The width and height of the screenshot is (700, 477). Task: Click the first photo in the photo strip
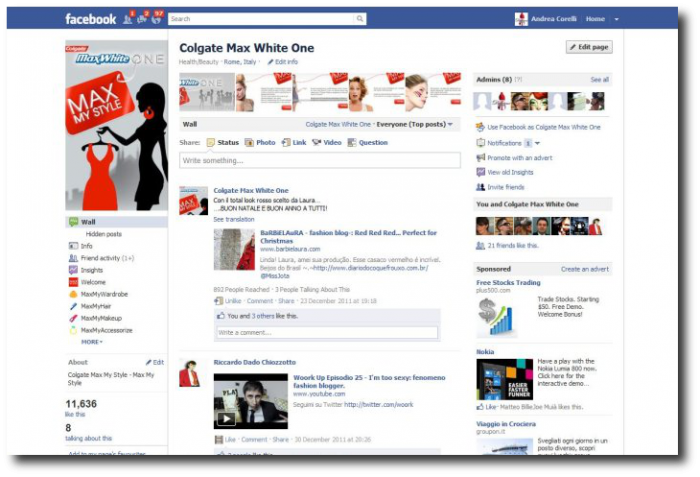tap(207, 92)
